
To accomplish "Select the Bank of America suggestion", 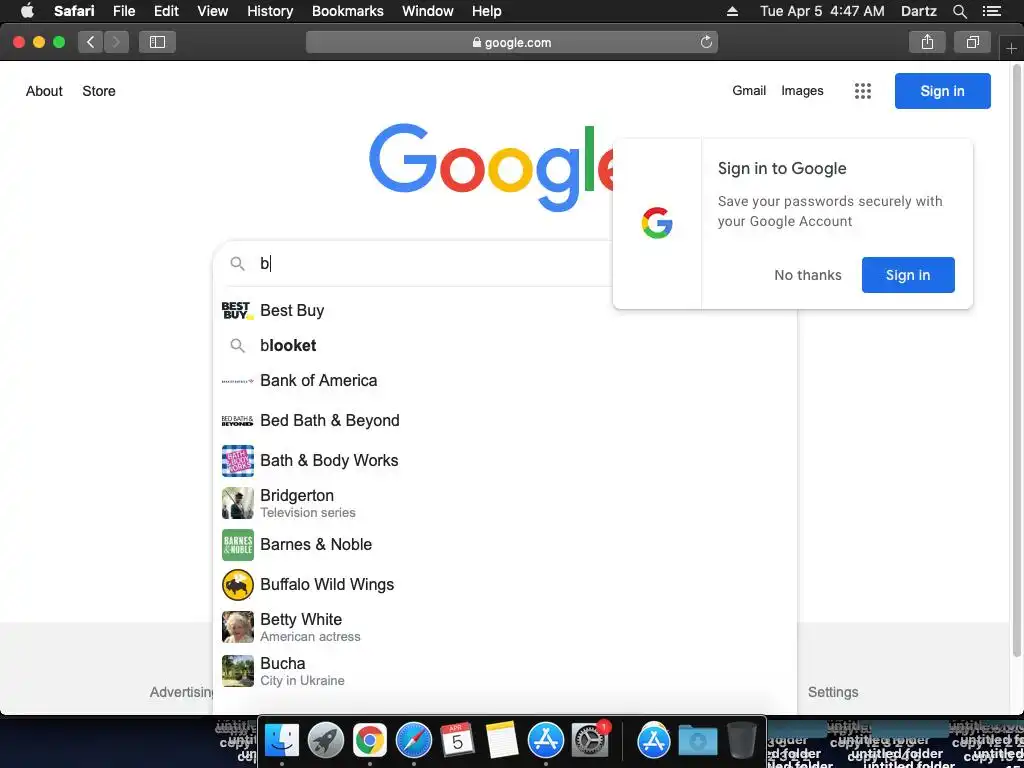I will pos(505,381).
